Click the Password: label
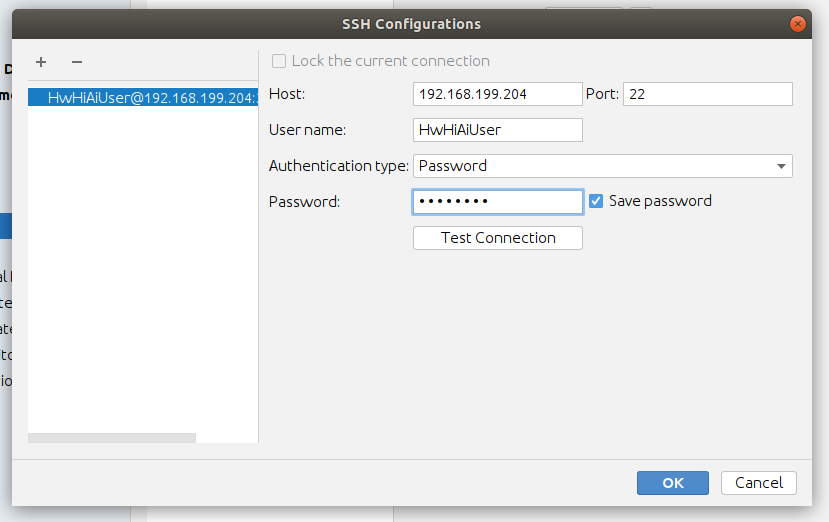Image resolution: width=829 pixels, height=522 pixels. 305,202
